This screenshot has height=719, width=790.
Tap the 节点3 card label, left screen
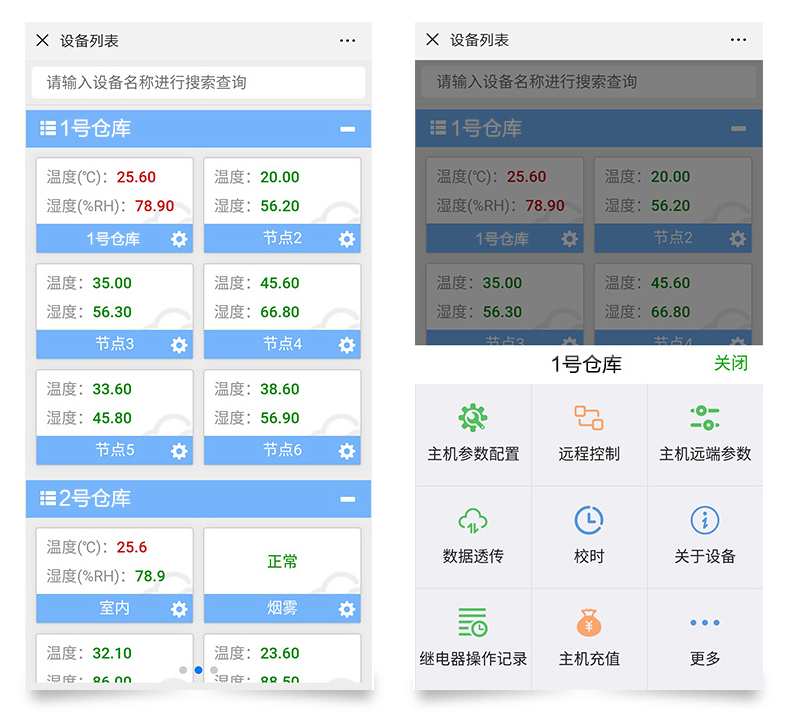(x=115, y=344)
